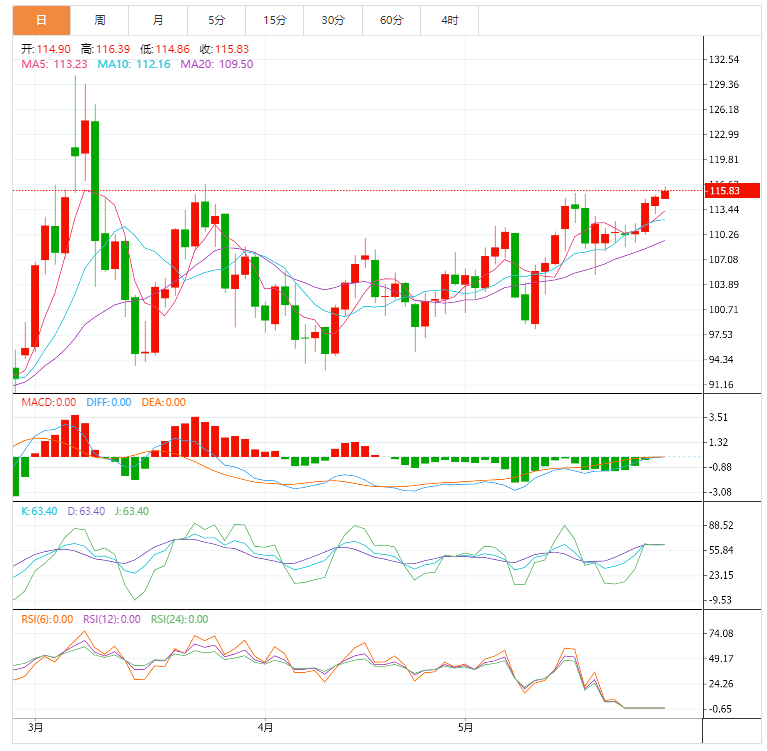This screenshot has height=751, width=767.
Task: Click the RSI(6):0.00 label
Action: 47,619
